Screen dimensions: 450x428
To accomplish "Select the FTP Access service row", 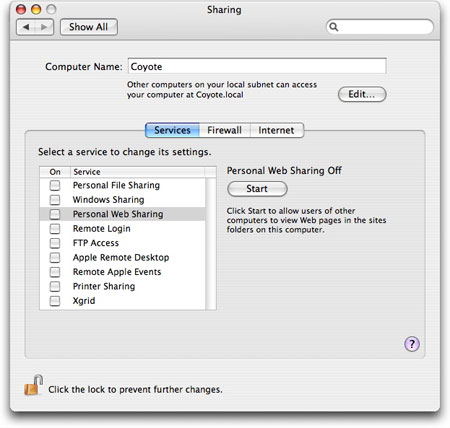I will point(123,243).
